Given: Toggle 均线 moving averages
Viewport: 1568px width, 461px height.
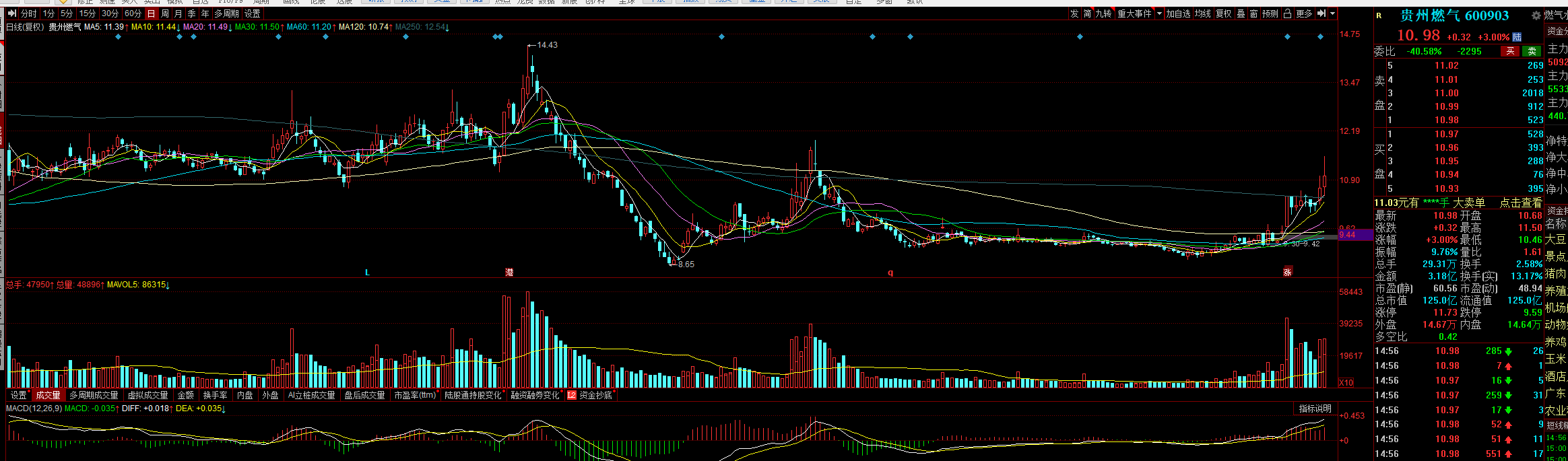Looking at the screenshot, I should tap(1203, 13).
